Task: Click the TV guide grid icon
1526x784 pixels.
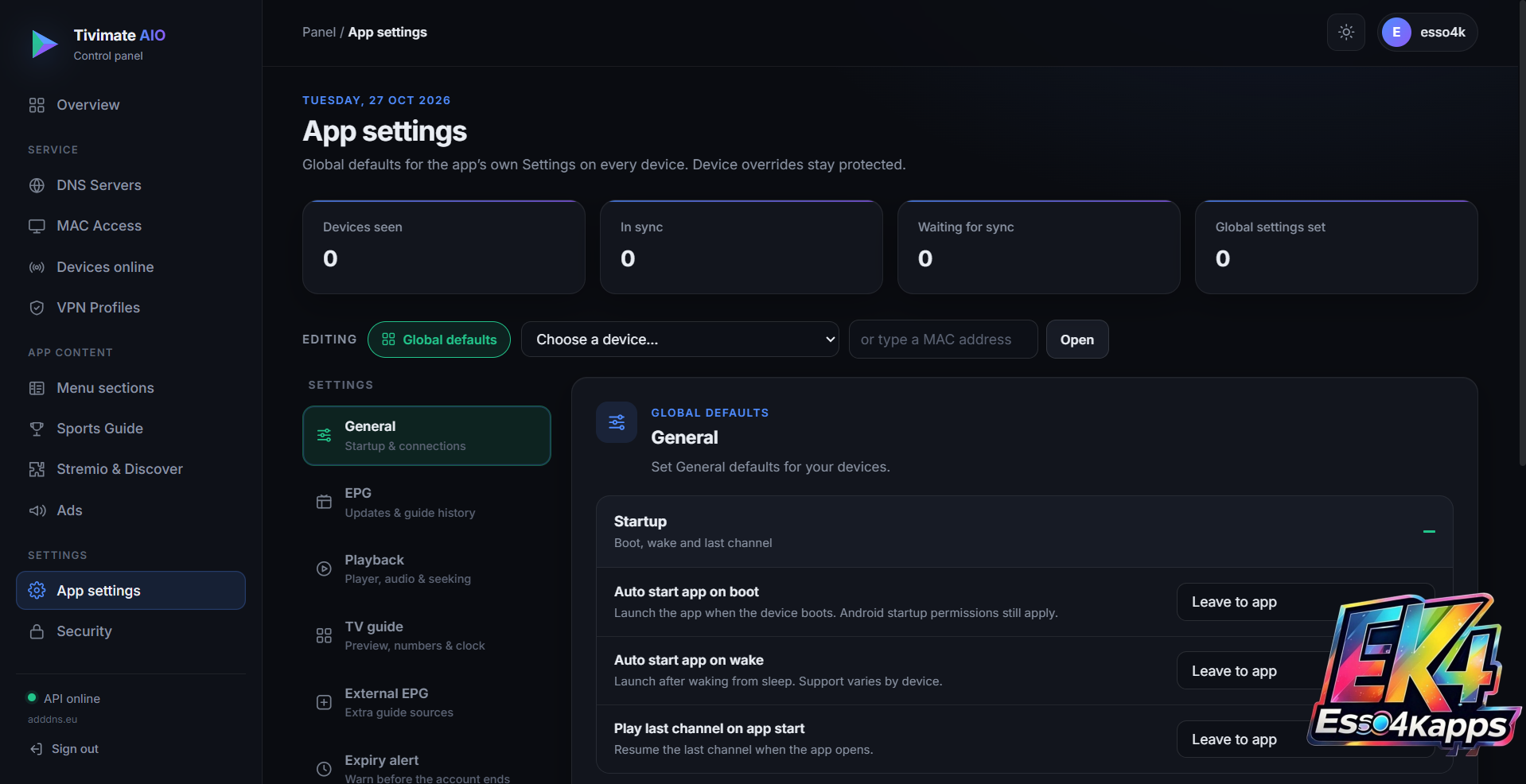Action: [324, 635]
